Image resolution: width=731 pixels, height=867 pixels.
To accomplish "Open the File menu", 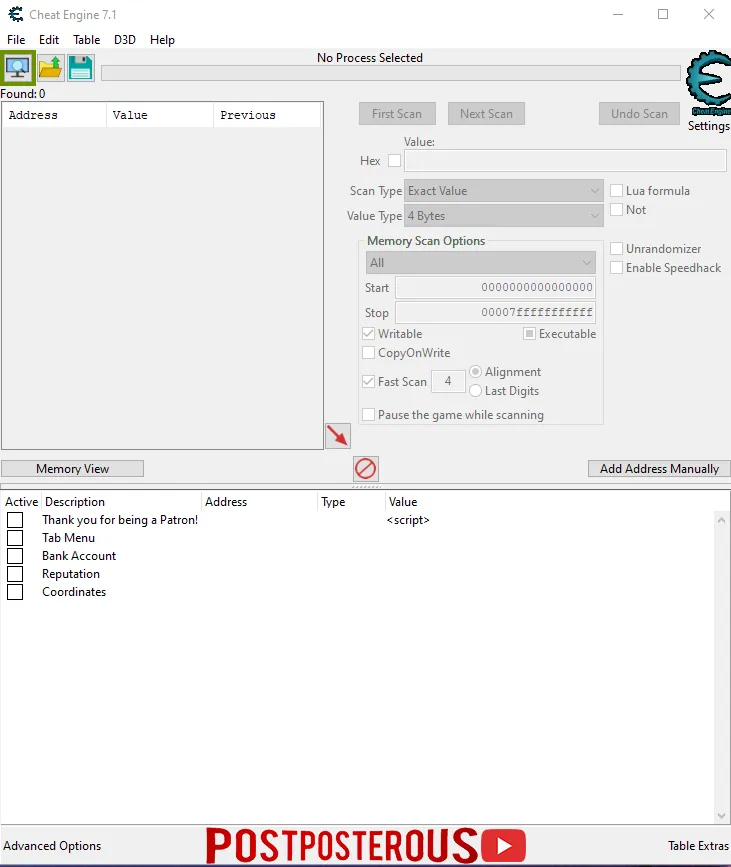I will [x=16, y=40].
